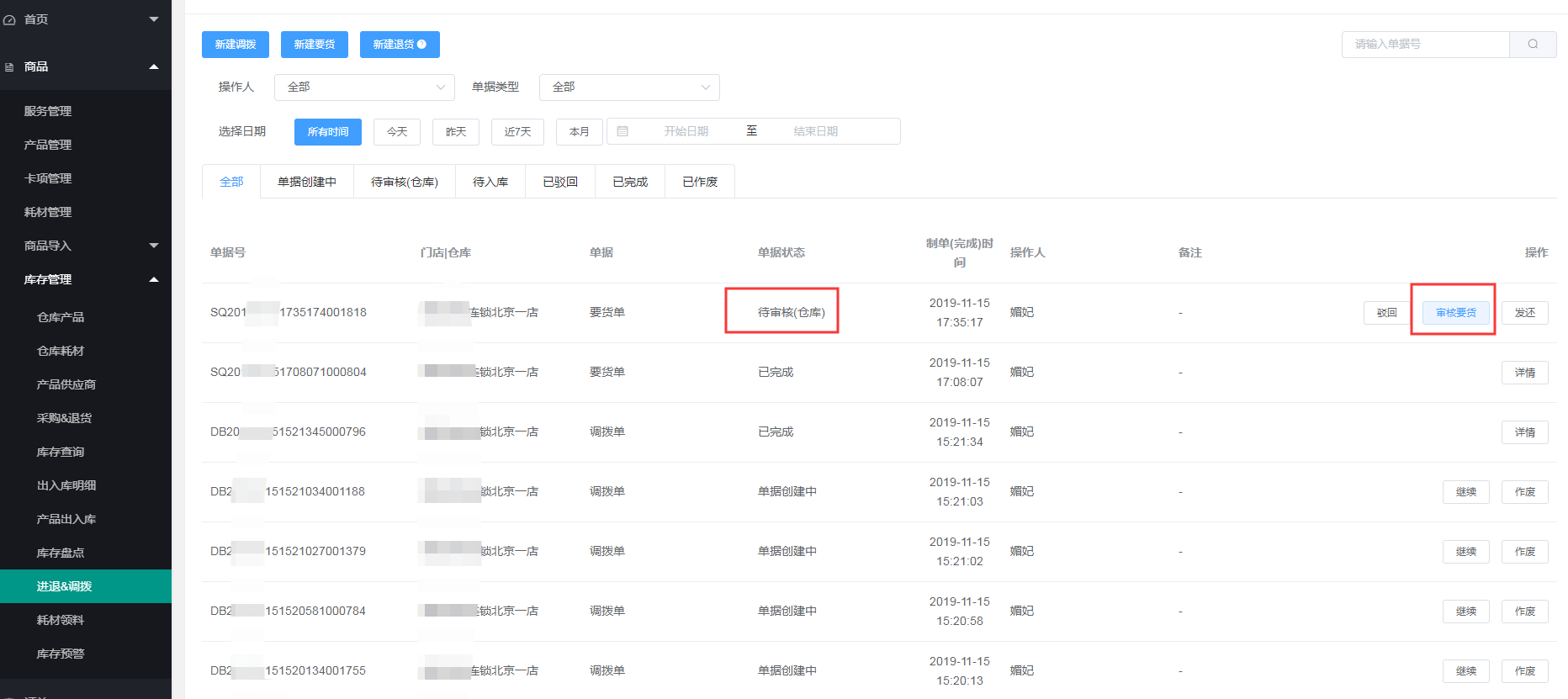Click the 首页 home icon
The height and width of the screenshot is (699, 1568).
coord(9,19)
